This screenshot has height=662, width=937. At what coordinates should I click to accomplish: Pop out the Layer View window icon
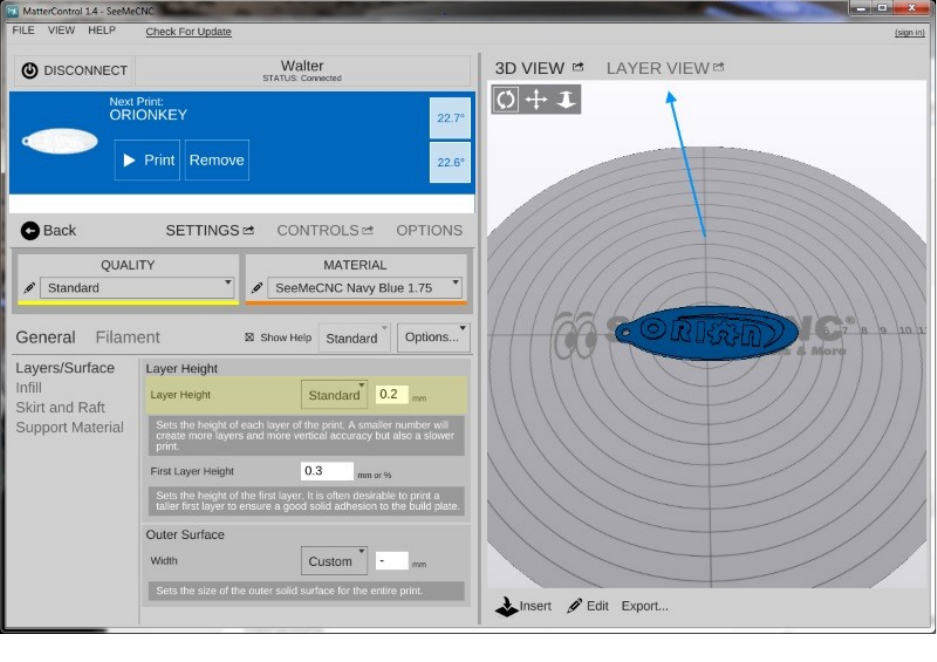[719, 67]
